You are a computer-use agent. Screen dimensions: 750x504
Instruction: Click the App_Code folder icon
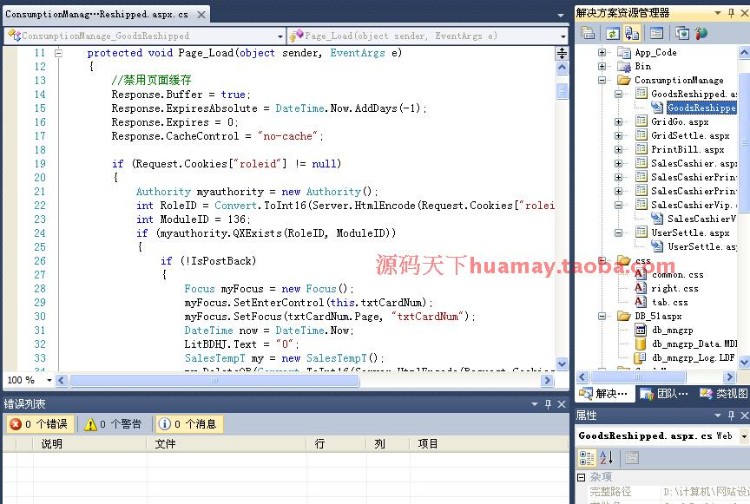coord(624,53)
